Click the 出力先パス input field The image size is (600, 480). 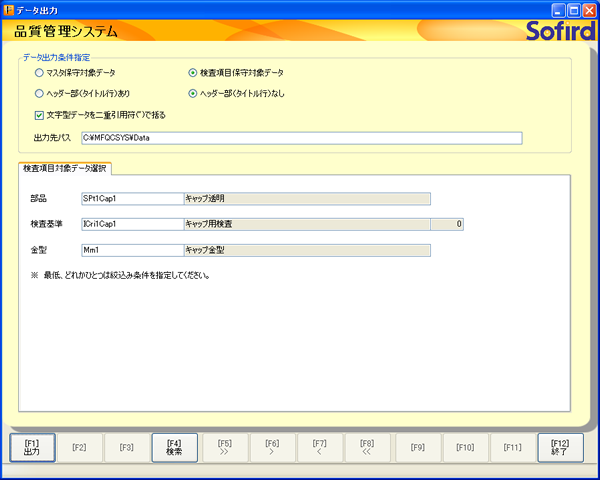(300, 138)
